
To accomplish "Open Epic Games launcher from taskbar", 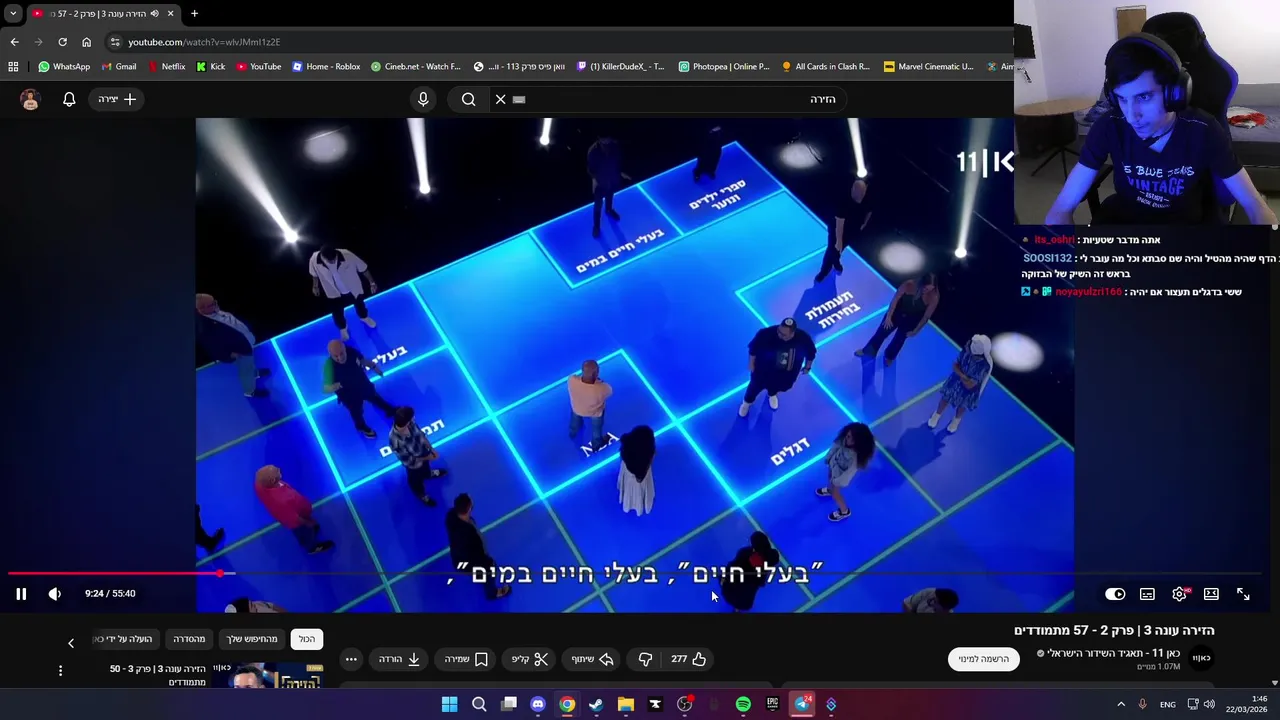I will 772,704.
